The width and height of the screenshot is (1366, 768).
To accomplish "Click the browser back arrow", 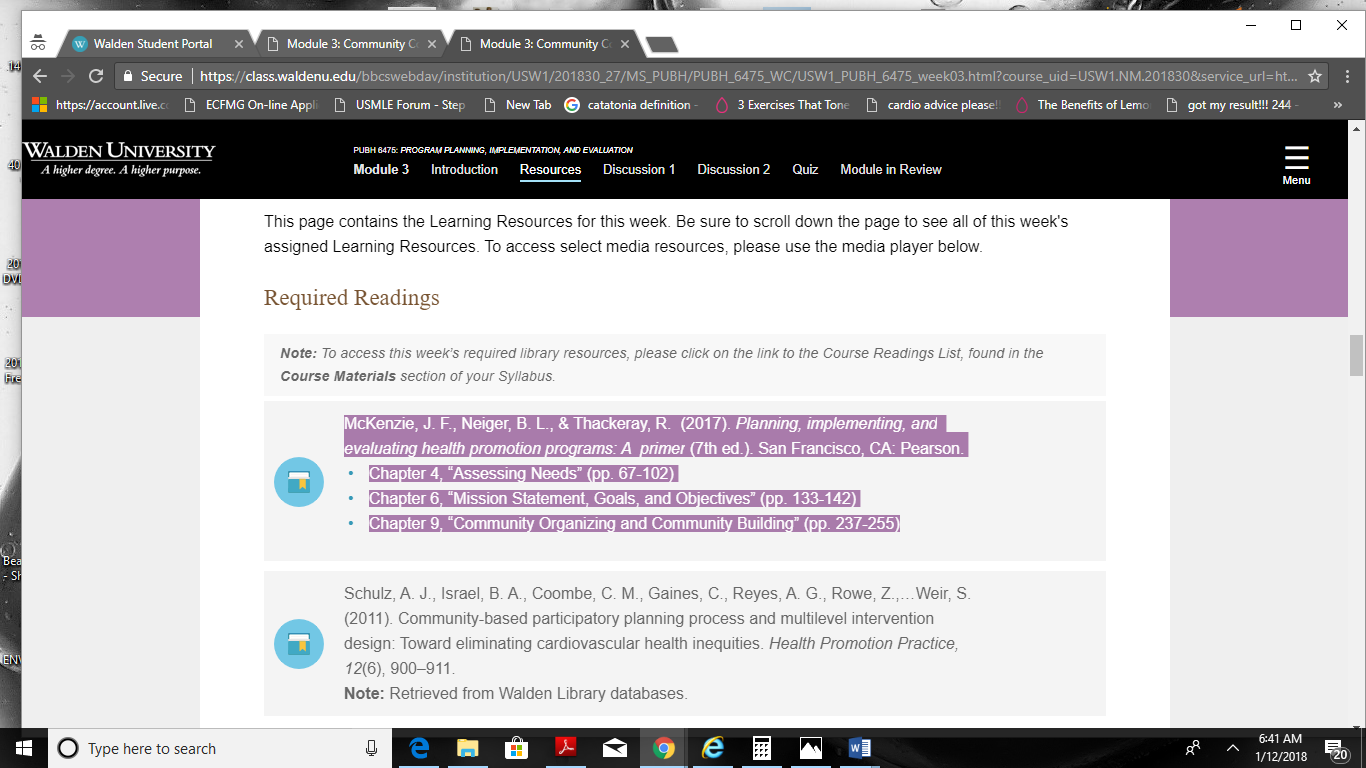I will 40,76.
